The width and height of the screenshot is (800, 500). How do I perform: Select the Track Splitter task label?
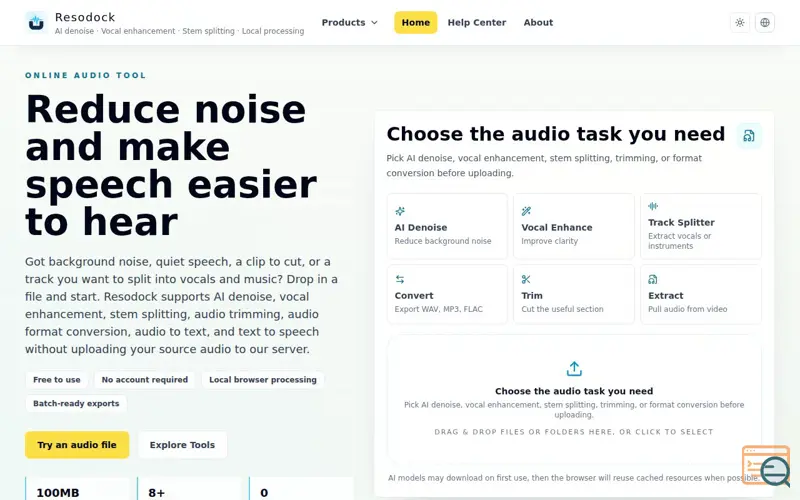tap(681, 222)
